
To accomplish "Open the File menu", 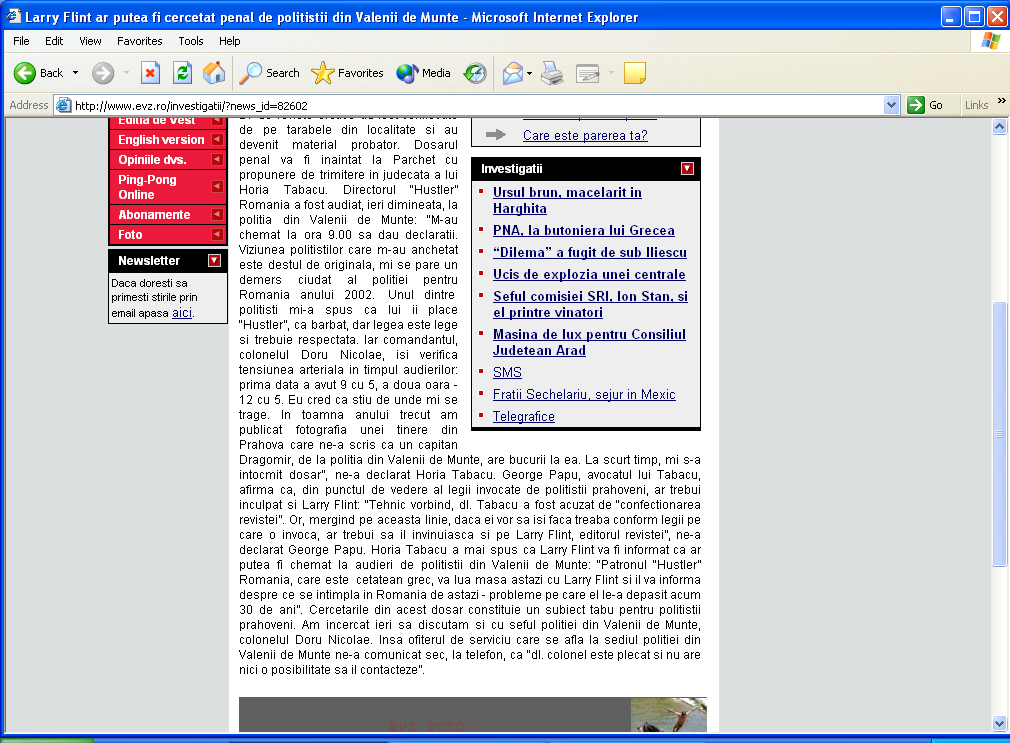I will (x=21, y=41).
